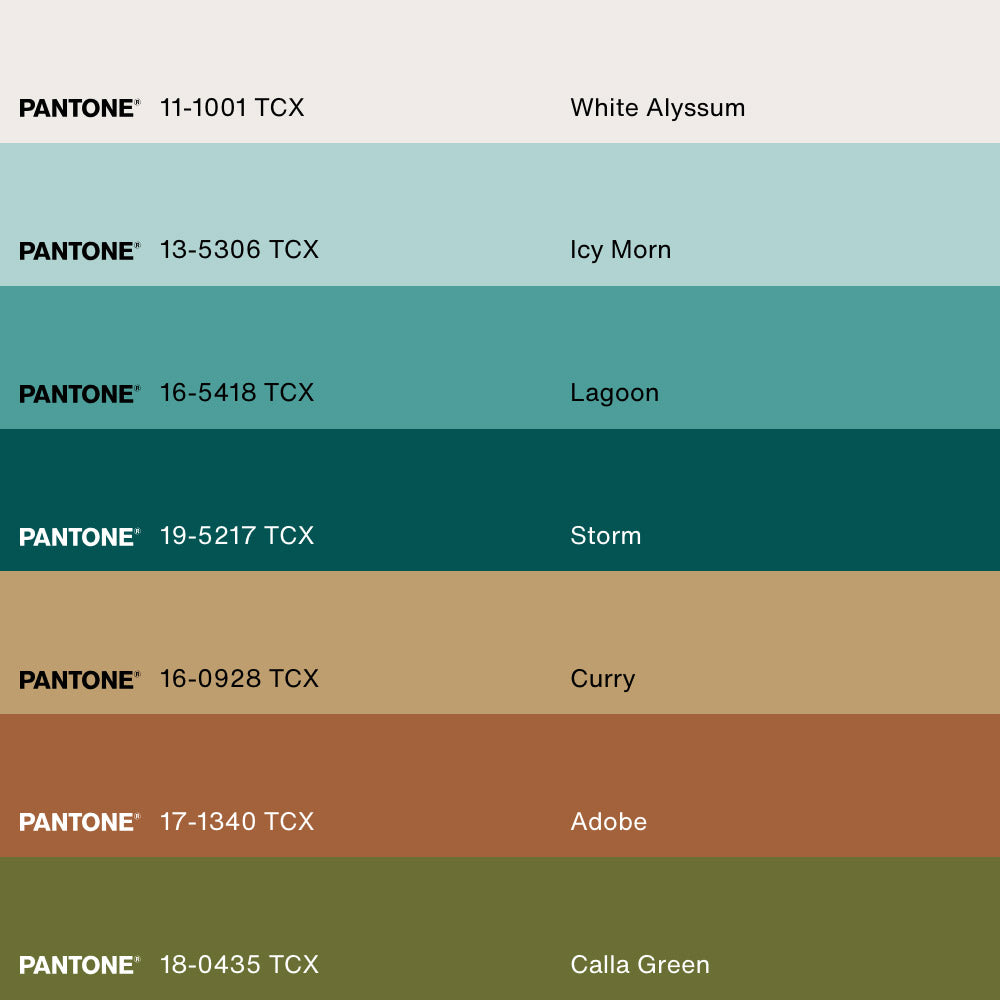The height and width of the screenshot is (1000, 1000).
Task: Select the White Alyssum color name
Action: (x=657, y=108)
